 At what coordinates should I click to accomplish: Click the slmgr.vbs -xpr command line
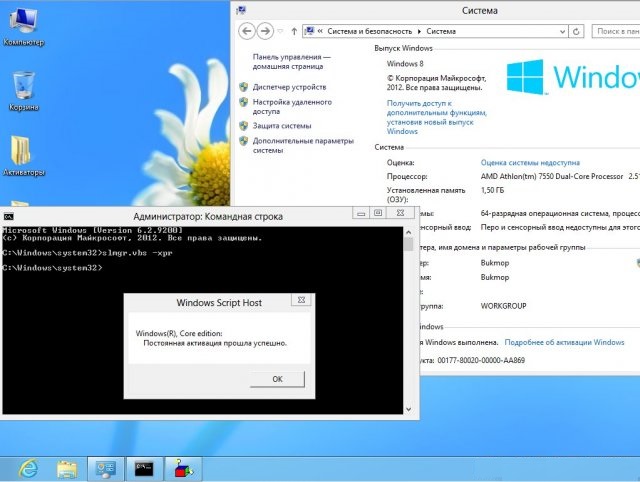[x=137, y=253]
